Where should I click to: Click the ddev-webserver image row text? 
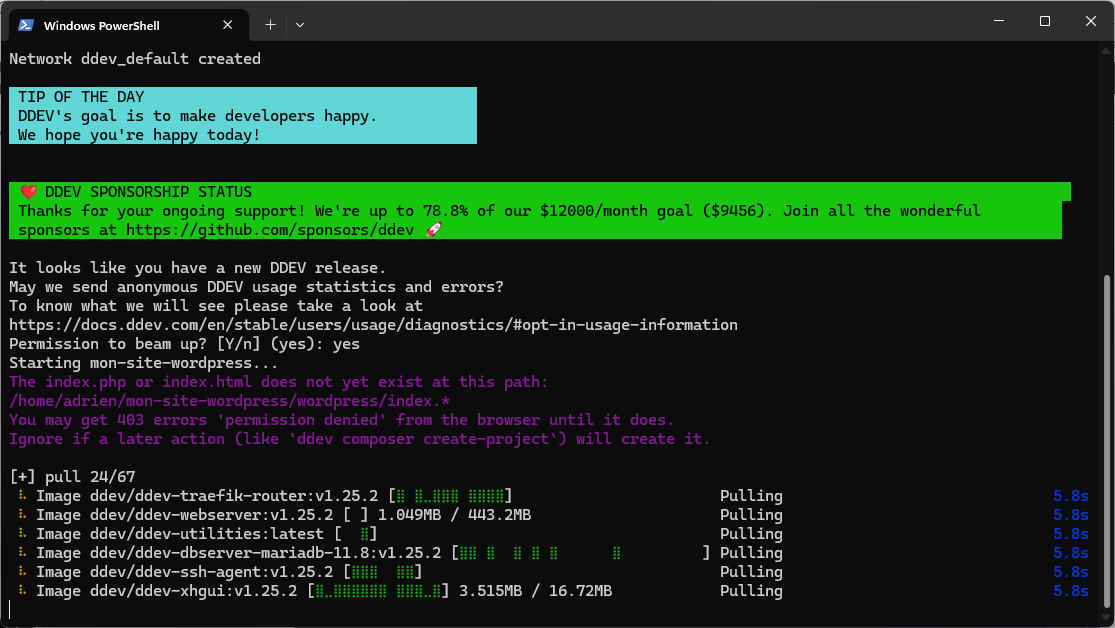tap(184, 515)
